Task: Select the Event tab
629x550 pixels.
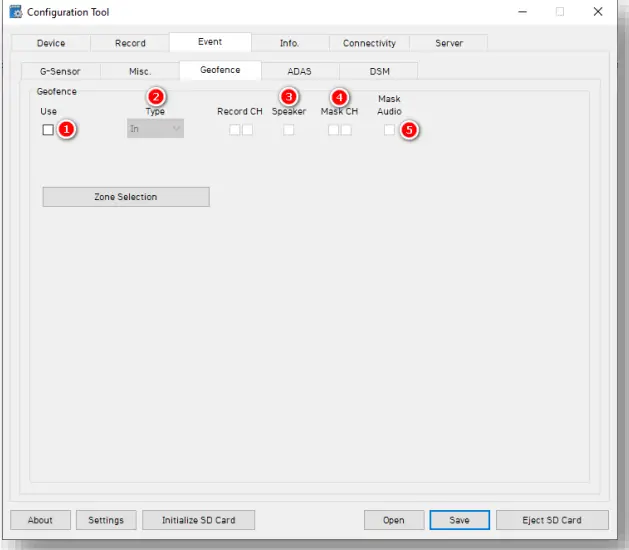Action: (x=210, y=42)
